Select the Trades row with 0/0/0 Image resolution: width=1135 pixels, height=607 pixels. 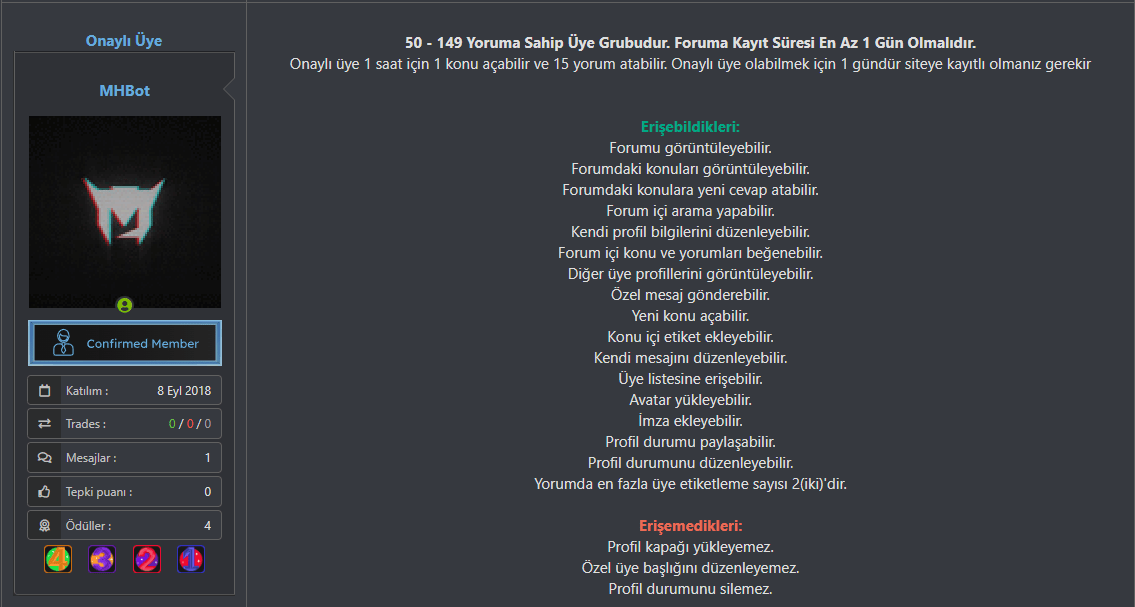[x=125, y=424]
